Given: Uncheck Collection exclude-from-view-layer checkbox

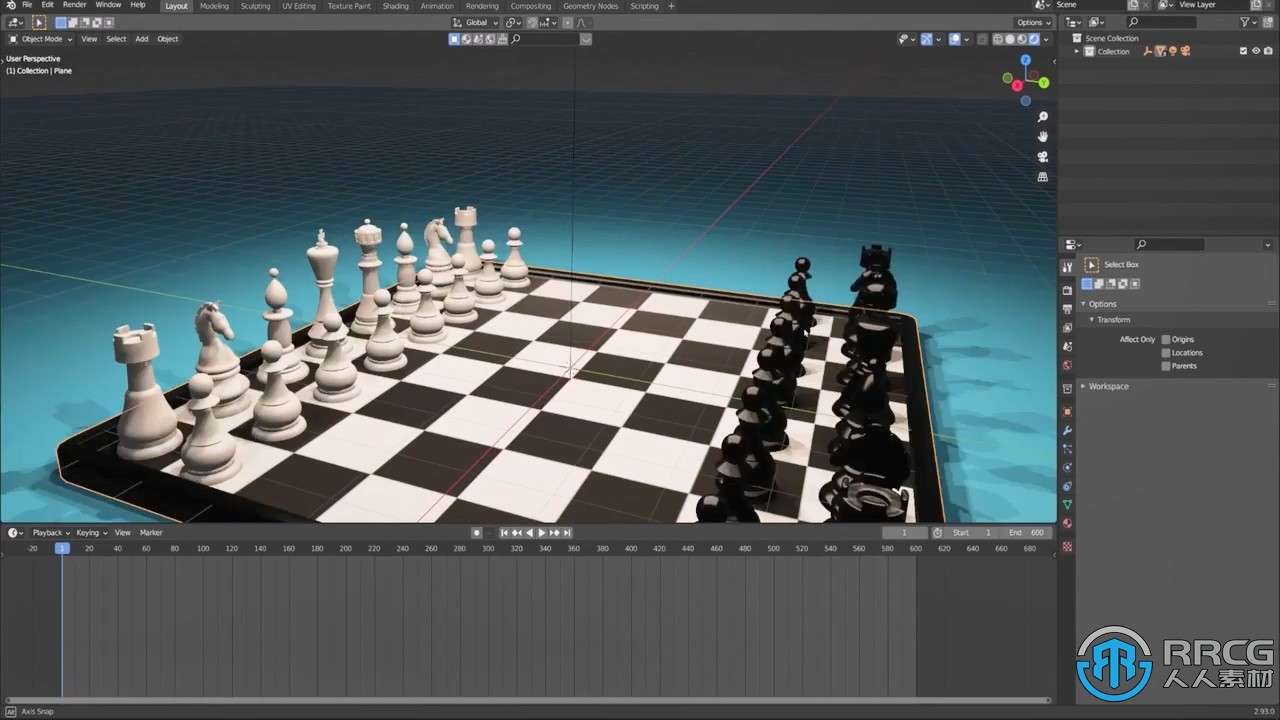Looking at the screenshot, I should pos(1243,51).
